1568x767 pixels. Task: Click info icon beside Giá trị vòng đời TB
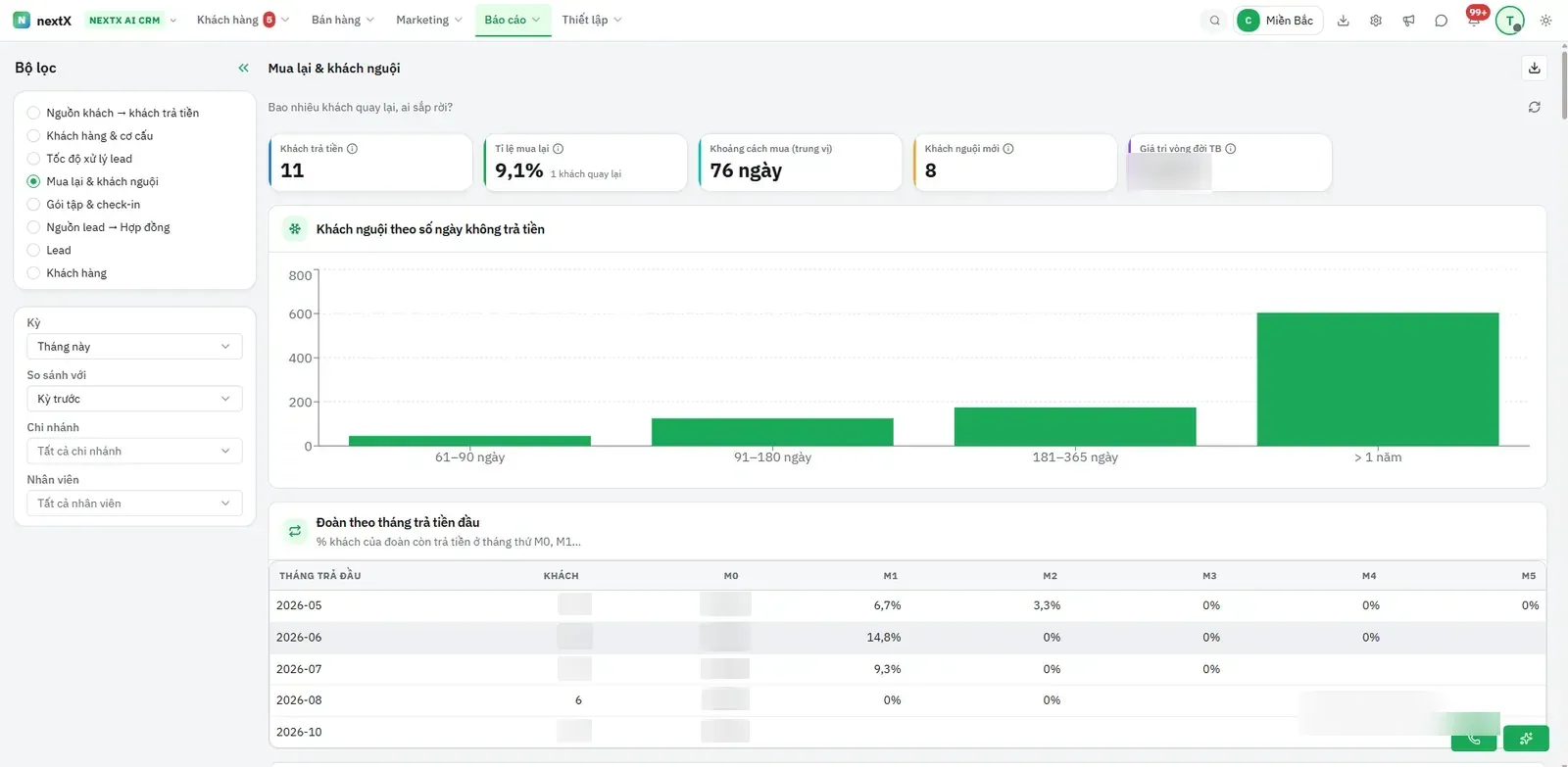(x=1231, y=149)
